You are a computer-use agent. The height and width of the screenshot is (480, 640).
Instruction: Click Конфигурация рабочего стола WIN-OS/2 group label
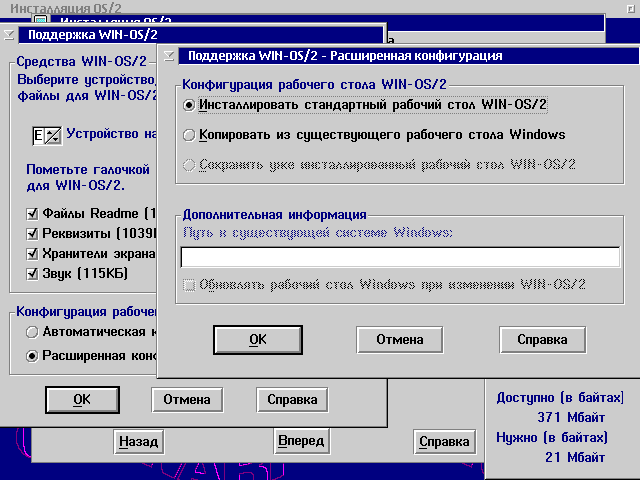click(314, 84)
